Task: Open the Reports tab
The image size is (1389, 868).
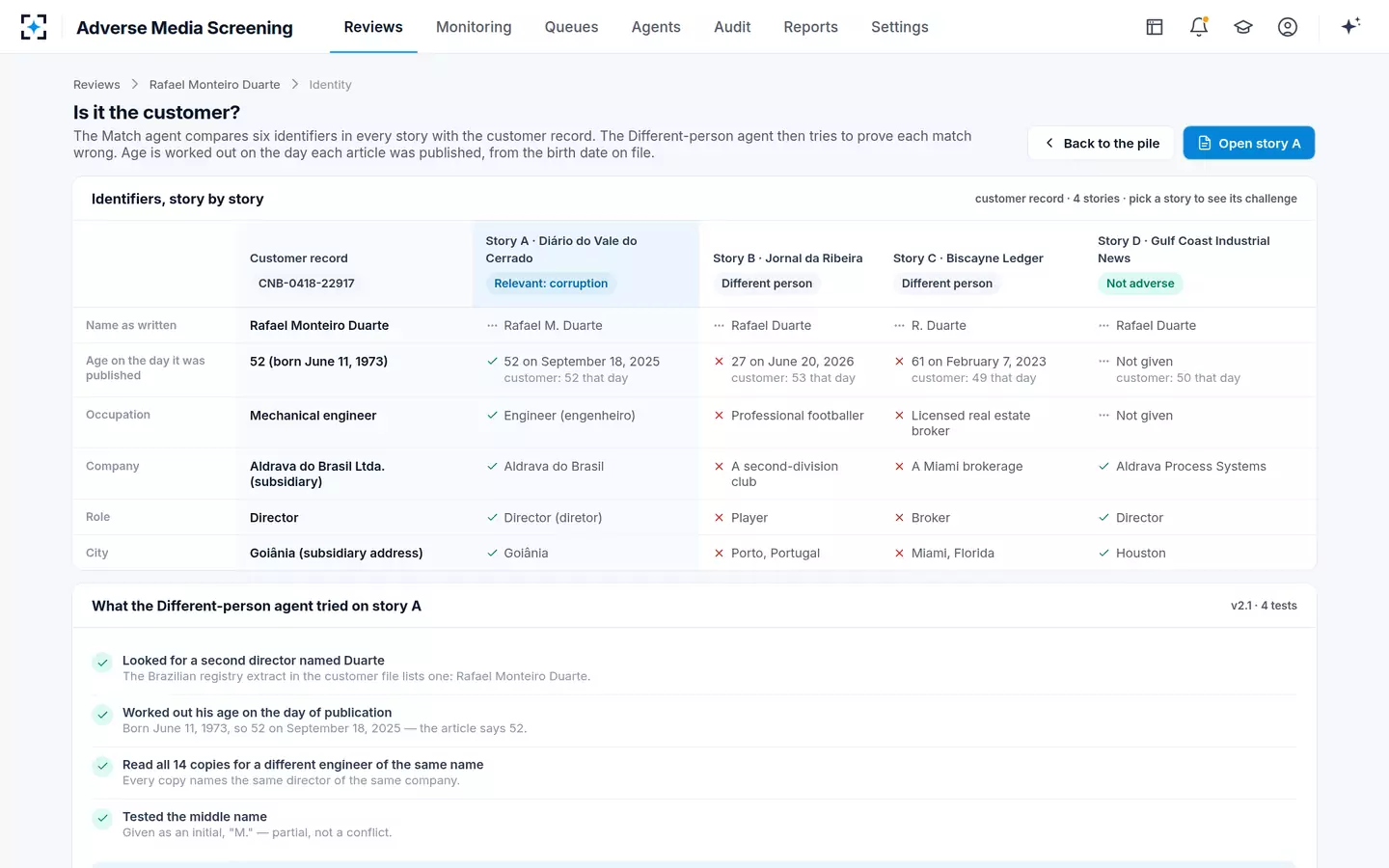Action: pos(810,27)
